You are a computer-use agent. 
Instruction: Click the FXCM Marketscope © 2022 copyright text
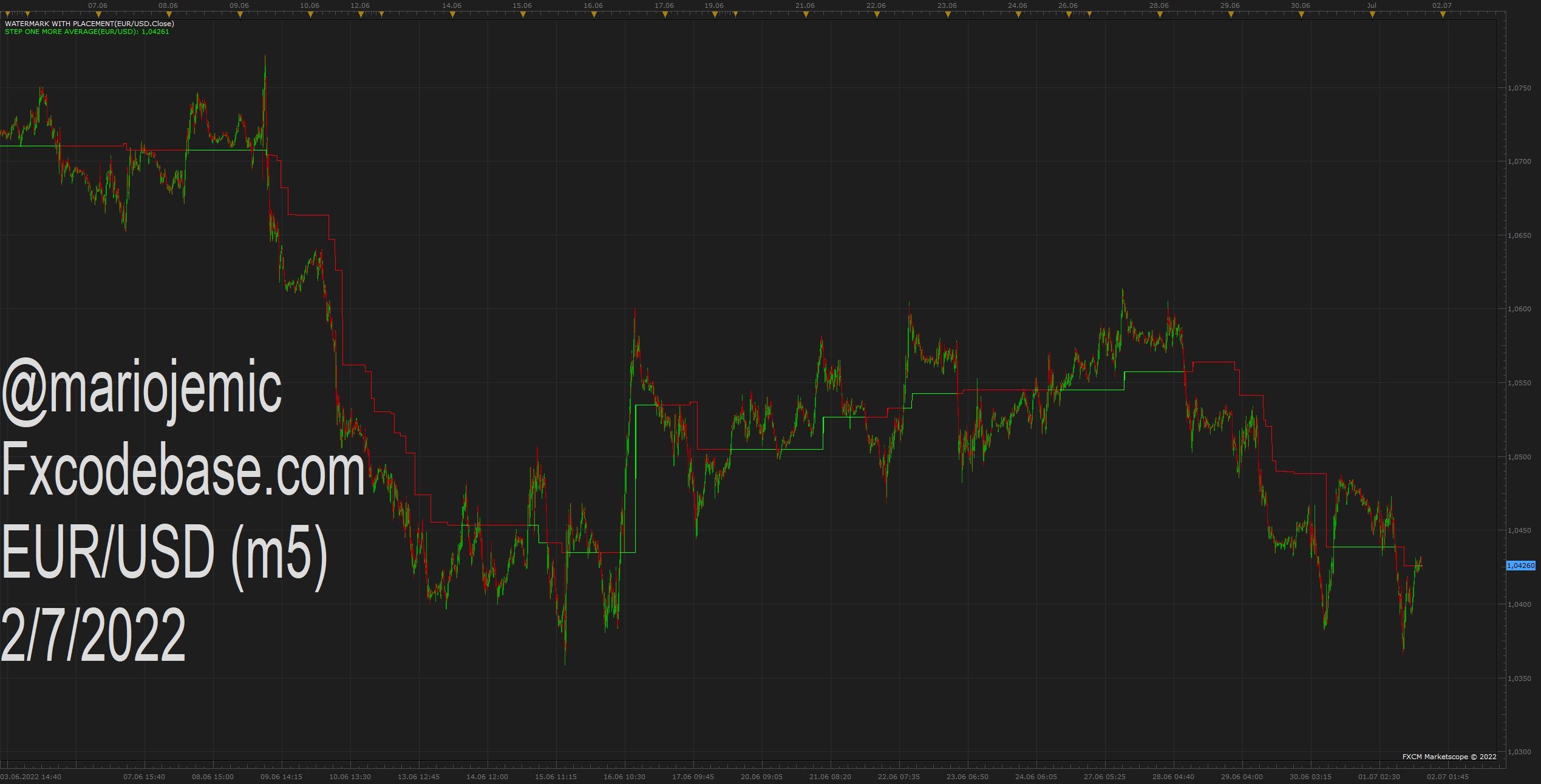point(1449,757)
